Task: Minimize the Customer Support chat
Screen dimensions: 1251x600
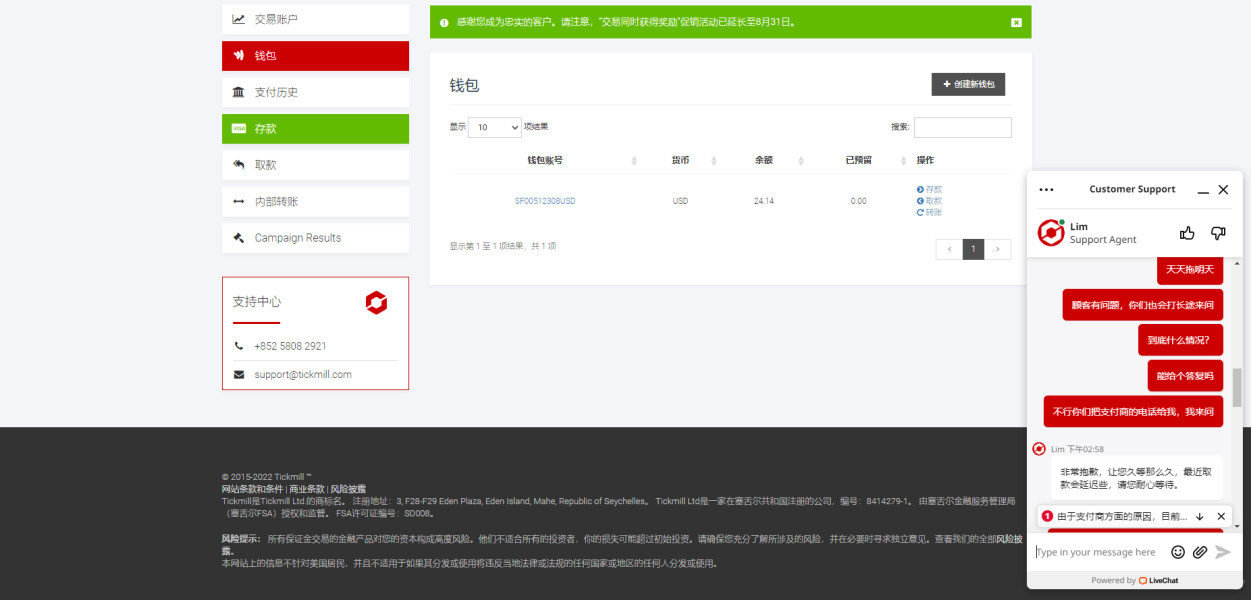Action: (x=1203, y=190)
